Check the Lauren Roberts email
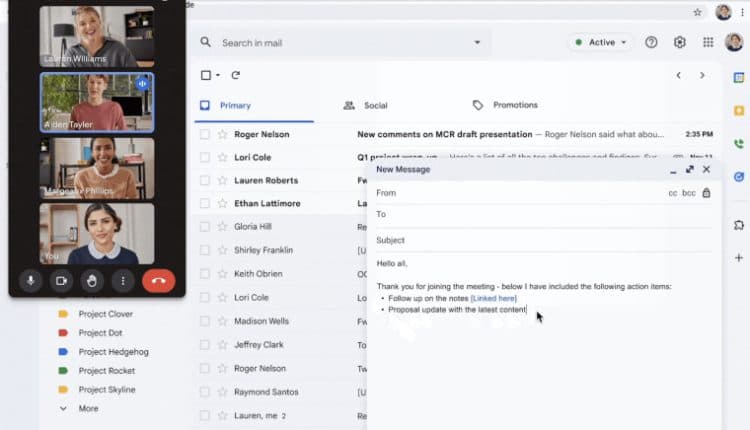The width and height of the screenshot is (750, 430). click(205, 180)
